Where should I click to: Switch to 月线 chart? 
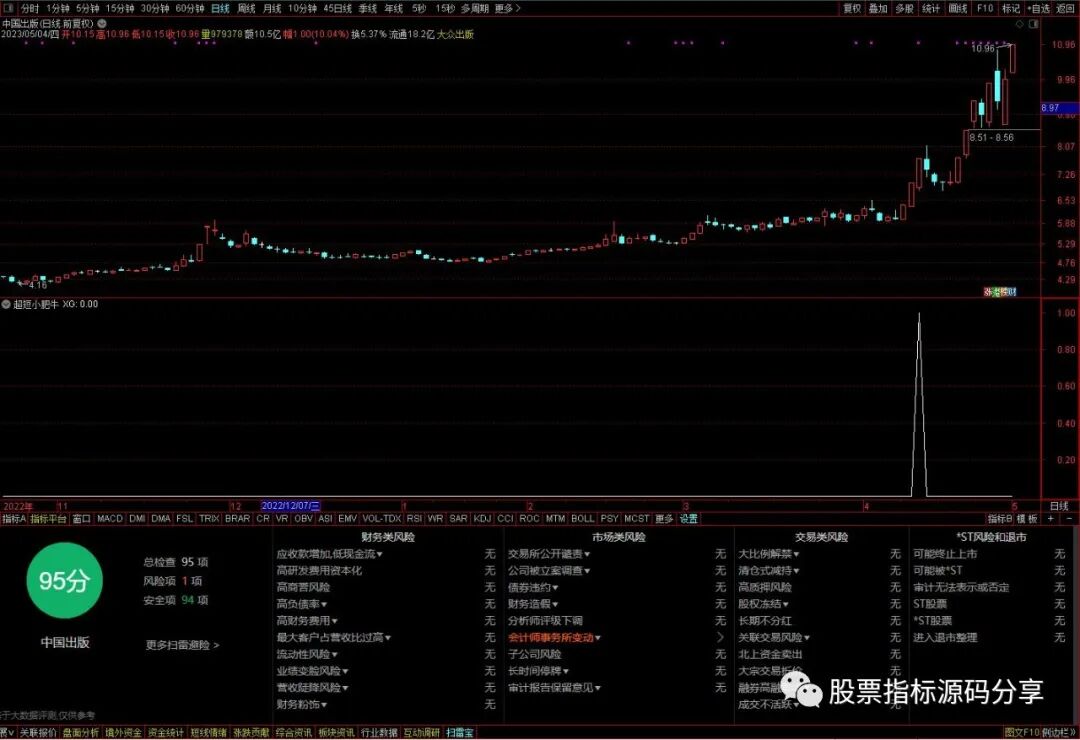click(x=272, y=8)
